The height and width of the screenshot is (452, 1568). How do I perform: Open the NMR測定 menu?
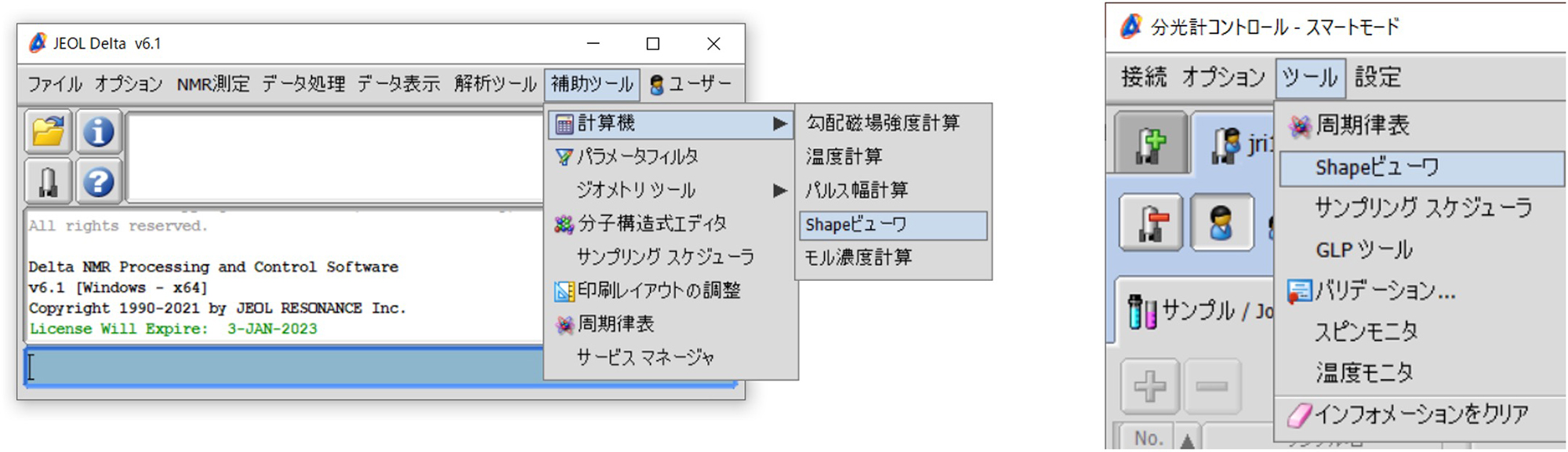[212, 84]
